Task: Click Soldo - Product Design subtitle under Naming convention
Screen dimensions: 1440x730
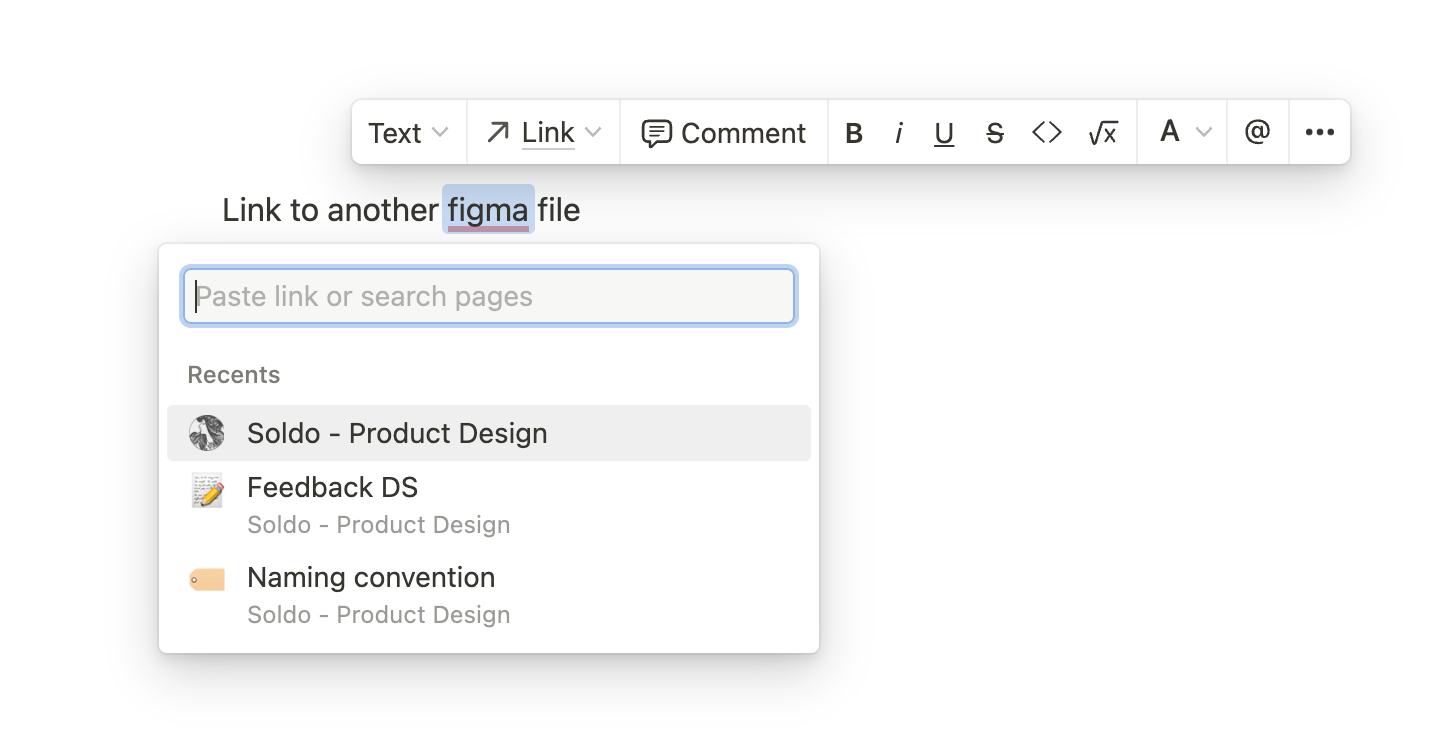Action: pyautogui.click(x=379, y=615)
